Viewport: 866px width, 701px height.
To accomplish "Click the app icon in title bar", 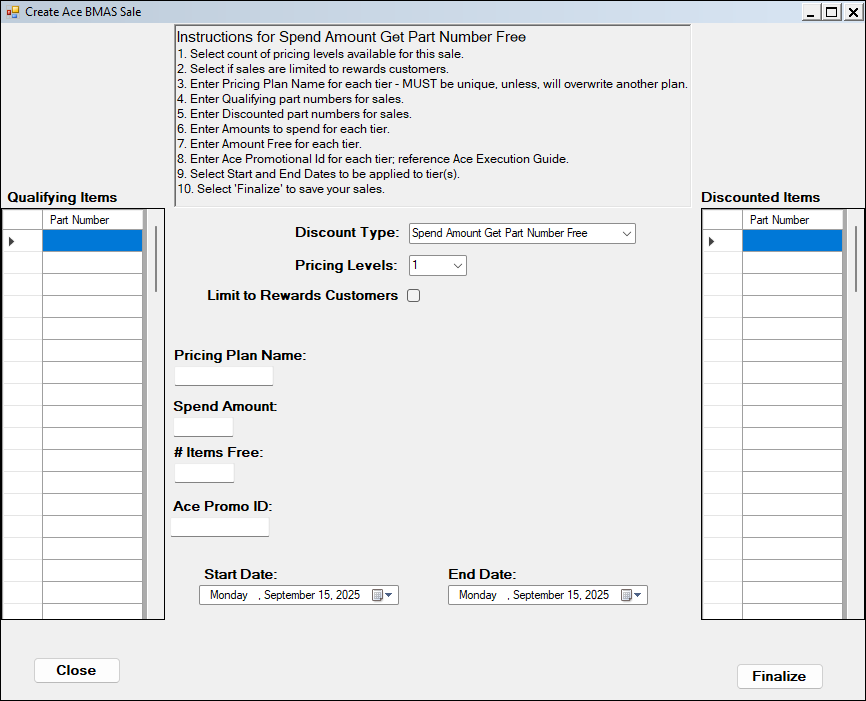I will pos(13,12).
